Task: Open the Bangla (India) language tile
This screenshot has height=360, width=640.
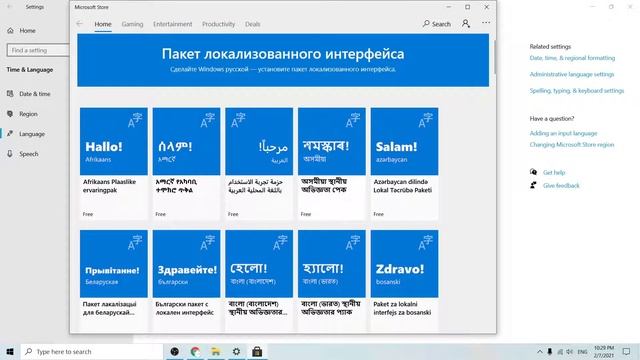Action: (332, 281)
